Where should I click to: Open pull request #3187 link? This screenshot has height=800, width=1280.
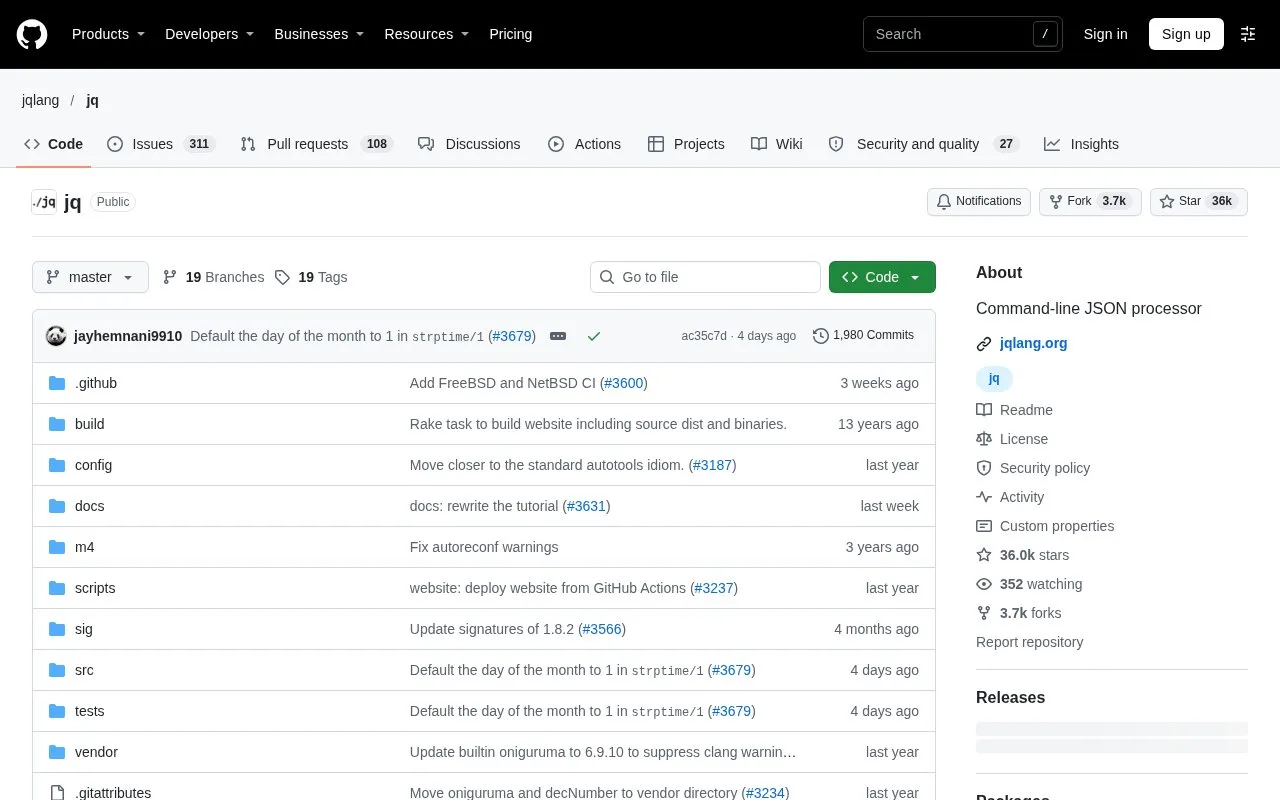(713, 465)
